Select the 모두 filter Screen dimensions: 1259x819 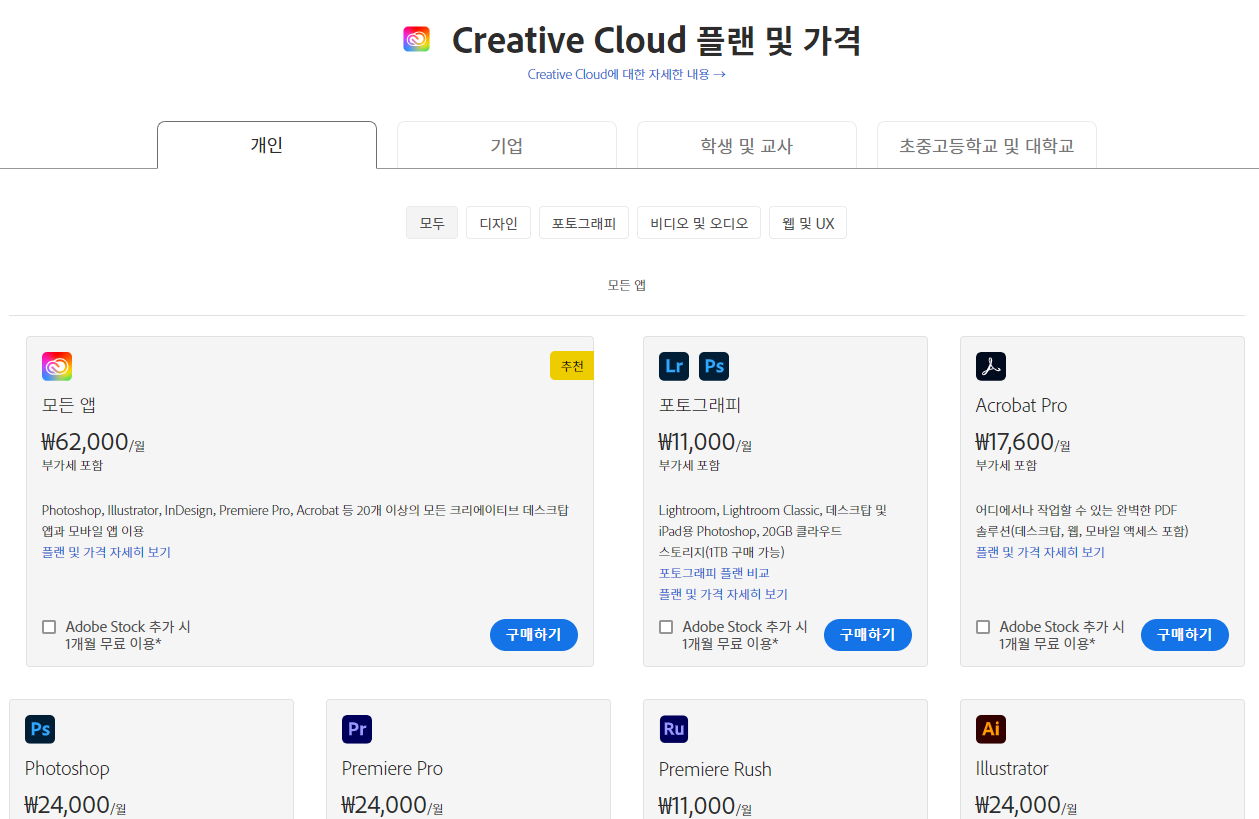[432, 223]
